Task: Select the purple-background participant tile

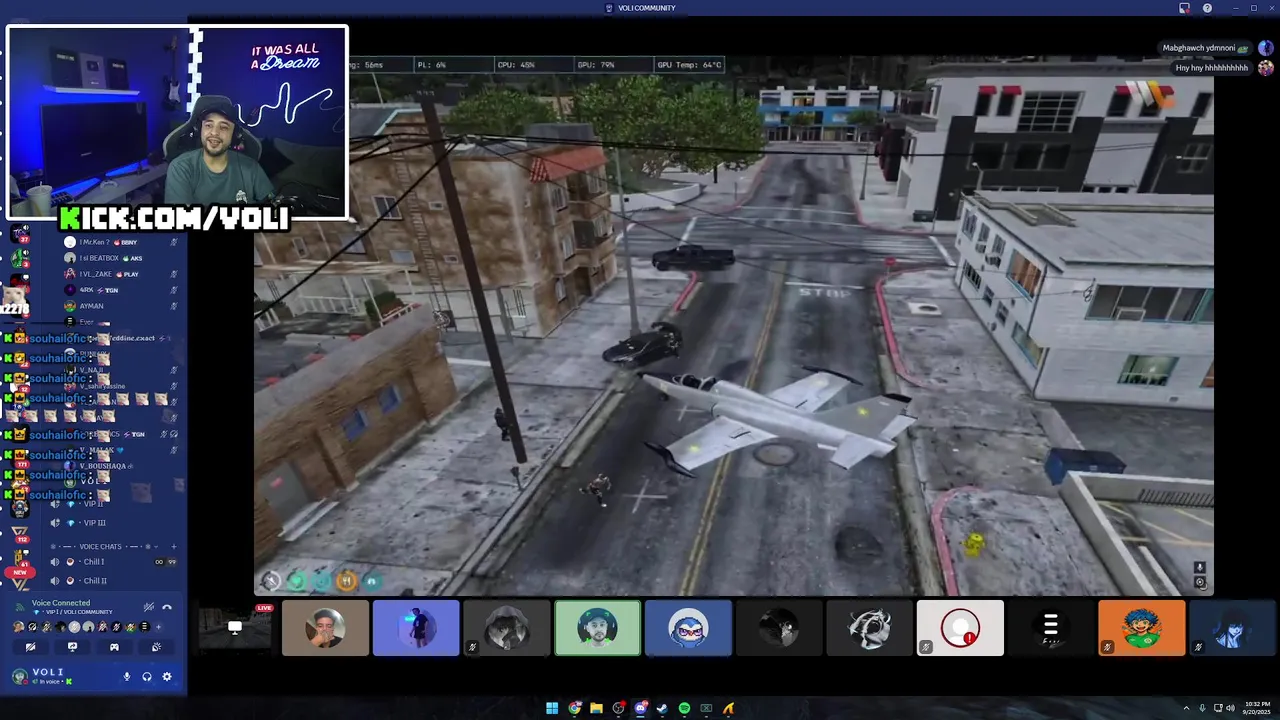Action: [x=416, y=628]
